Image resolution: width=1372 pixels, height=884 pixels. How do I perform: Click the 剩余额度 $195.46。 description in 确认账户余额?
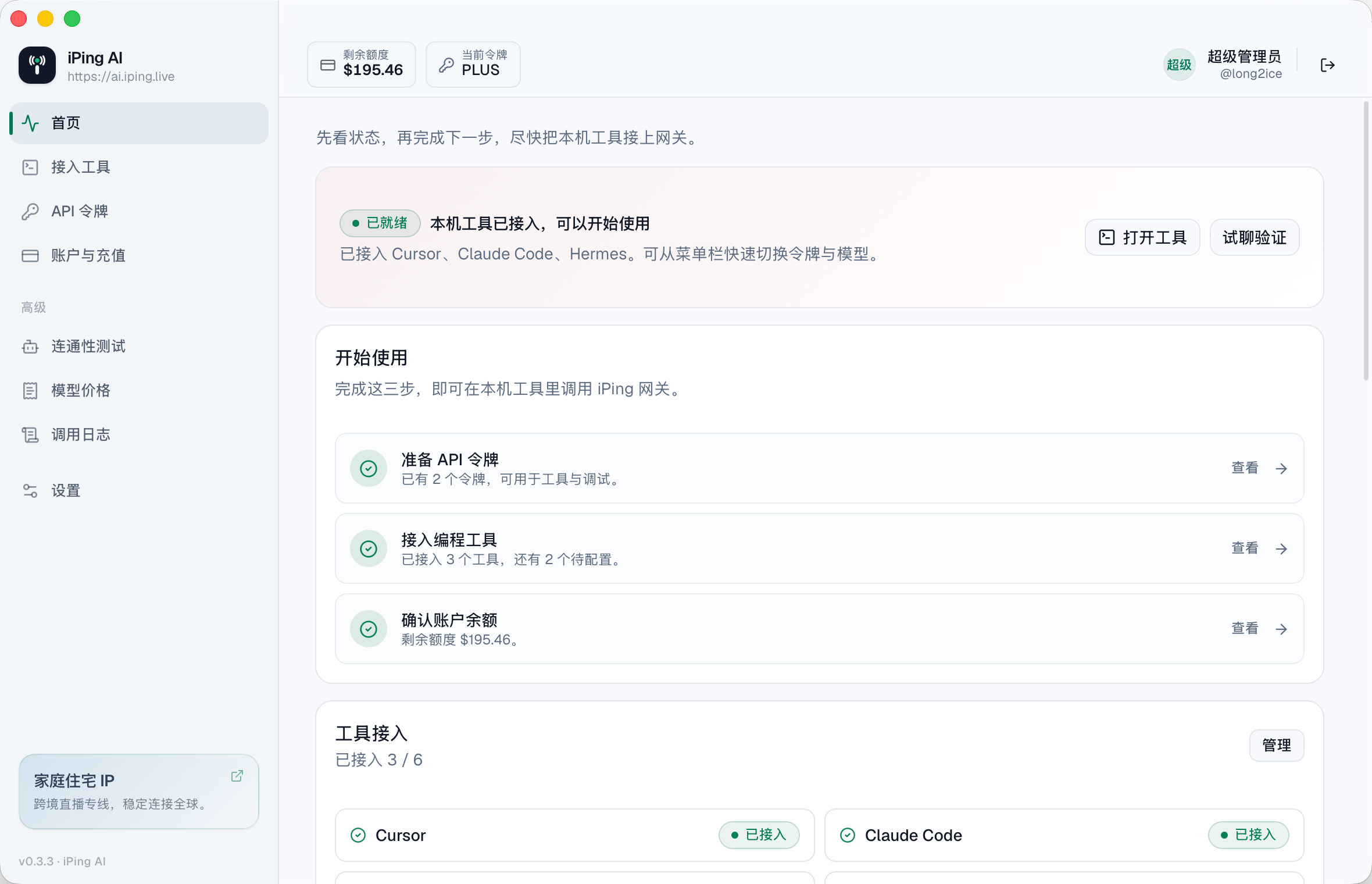click(460, 640)
